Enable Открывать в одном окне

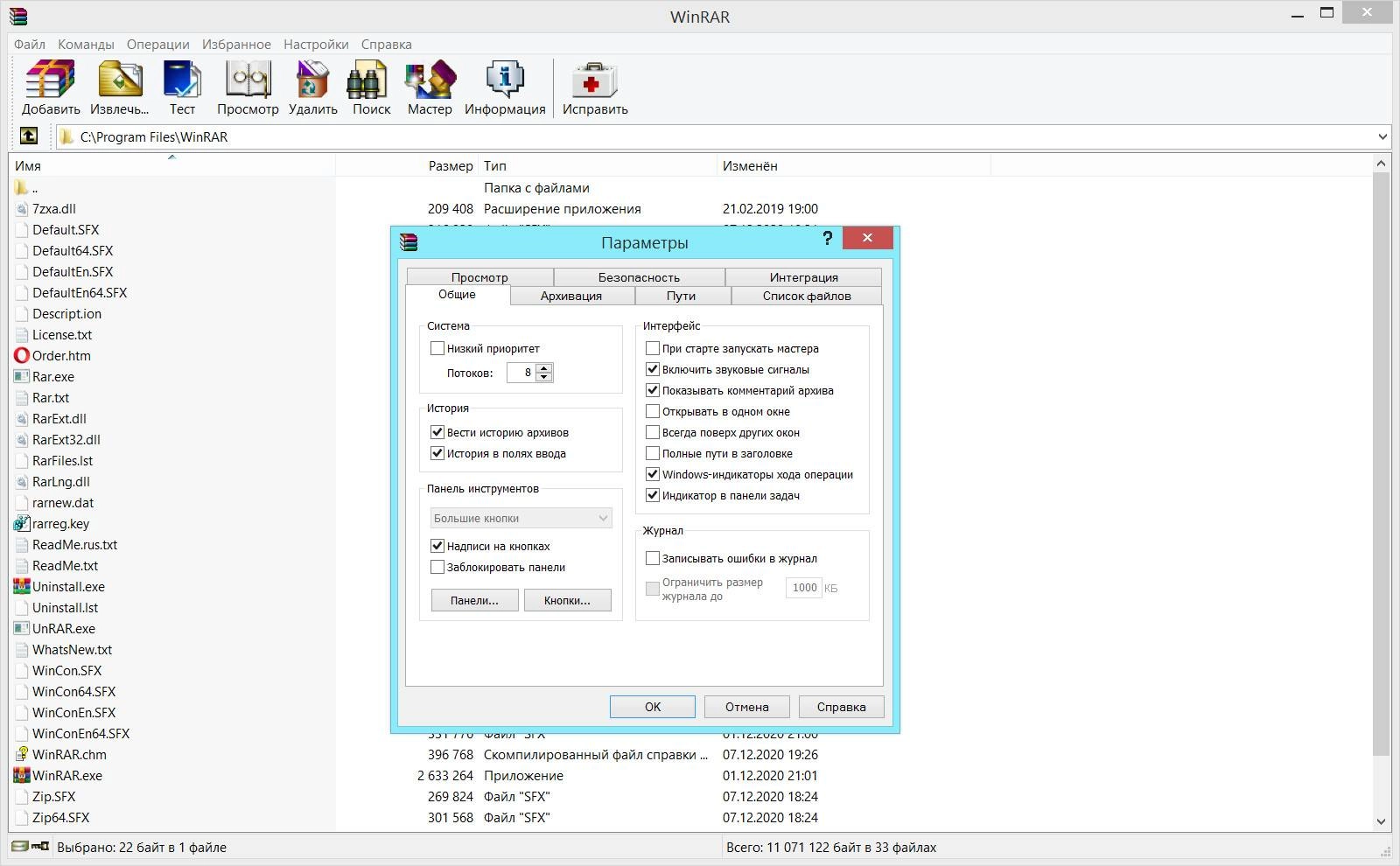(x=653, y=411)
